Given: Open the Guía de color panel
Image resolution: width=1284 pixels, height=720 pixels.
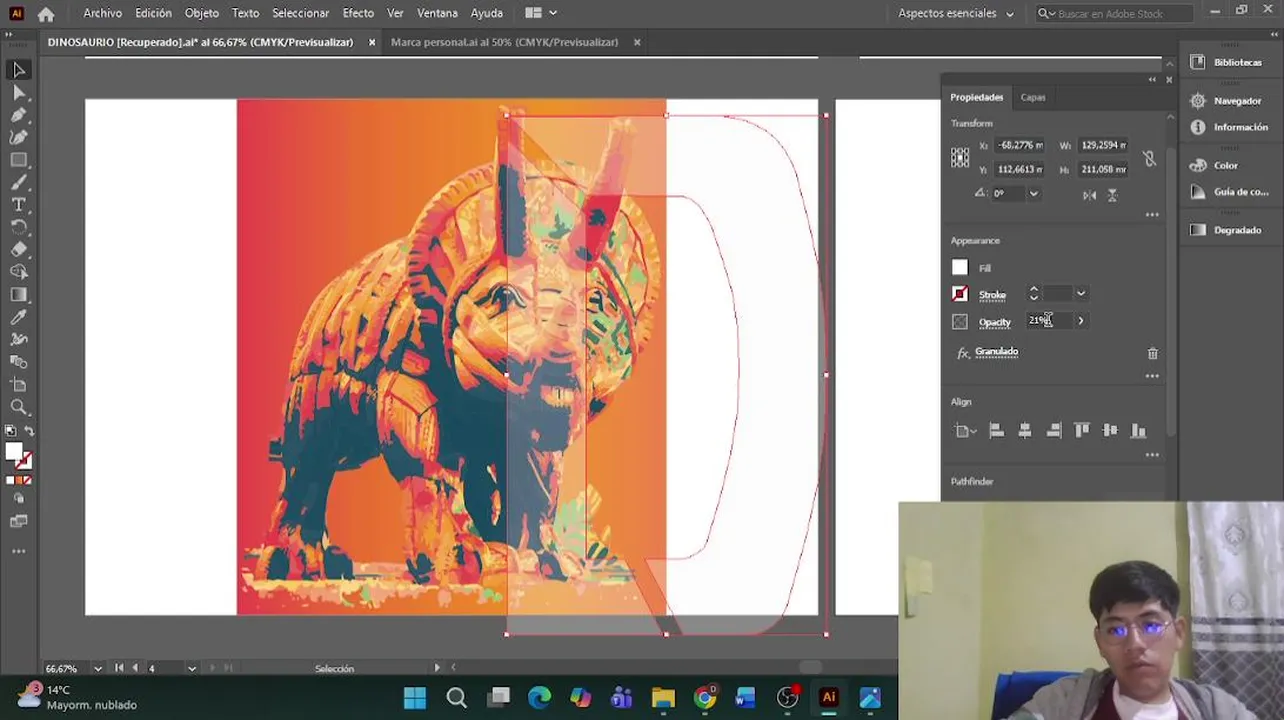Looking at the screenshot, I should tap(1229, 192).
